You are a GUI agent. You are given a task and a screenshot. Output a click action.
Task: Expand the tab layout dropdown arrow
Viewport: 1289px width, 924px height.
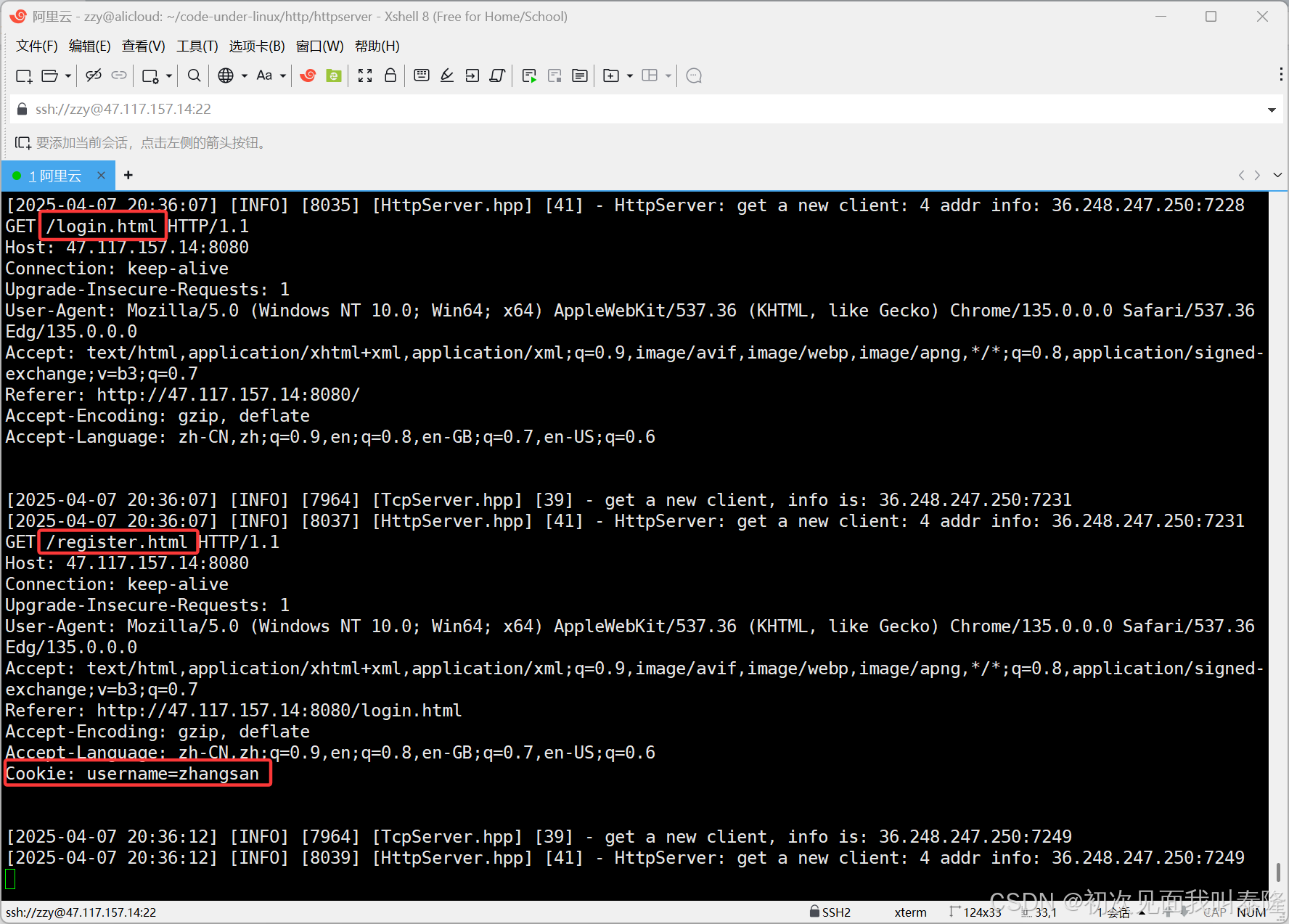(668, 75)
